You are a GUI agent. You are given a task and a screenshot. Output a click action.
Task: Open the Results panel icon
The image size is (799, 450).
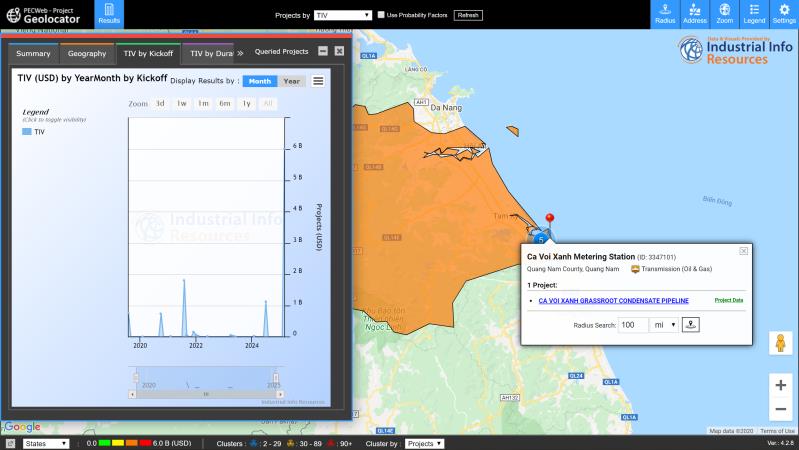(109, 14)
